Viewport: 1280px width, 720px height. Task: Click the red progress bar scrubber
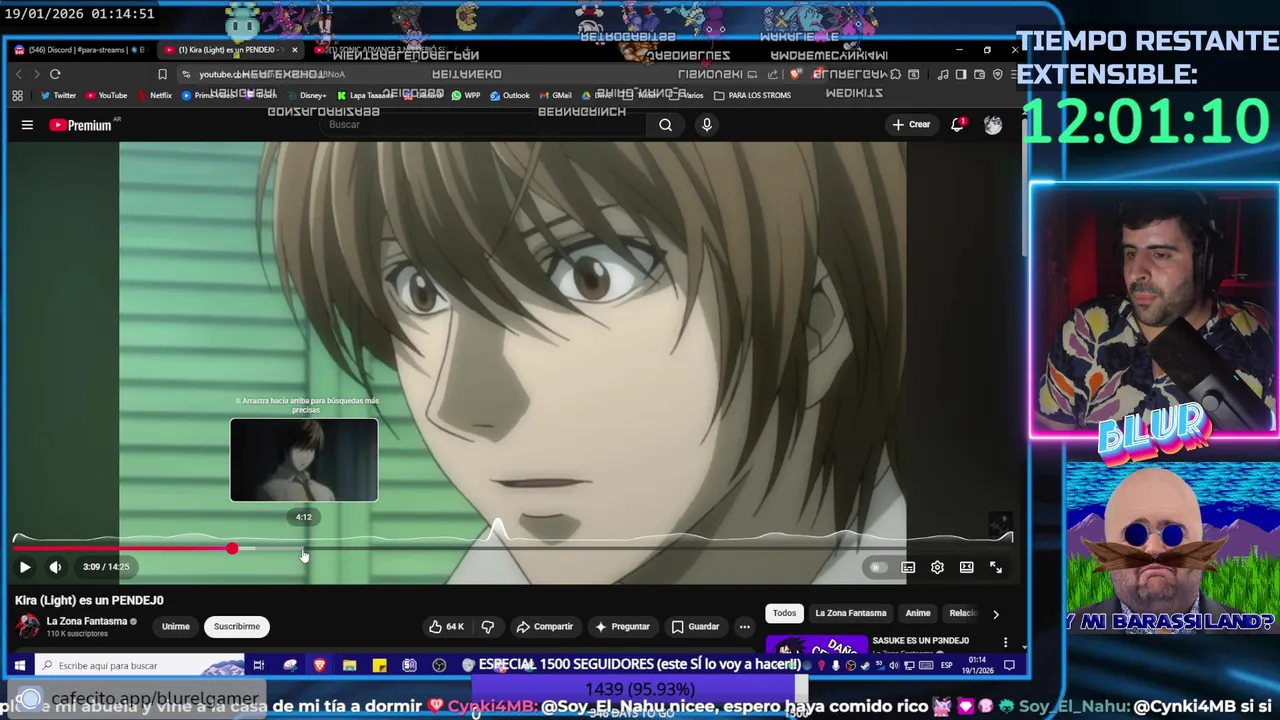pos(232,549)
